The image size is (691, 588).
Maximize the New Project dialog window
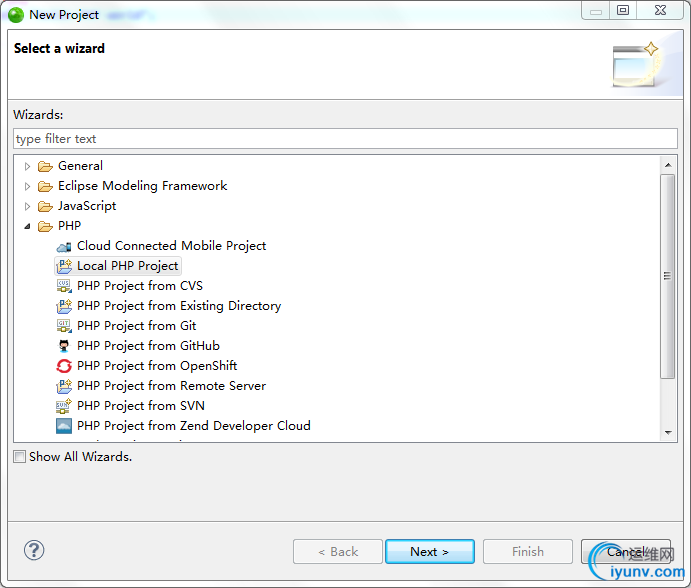click(623, 10)
